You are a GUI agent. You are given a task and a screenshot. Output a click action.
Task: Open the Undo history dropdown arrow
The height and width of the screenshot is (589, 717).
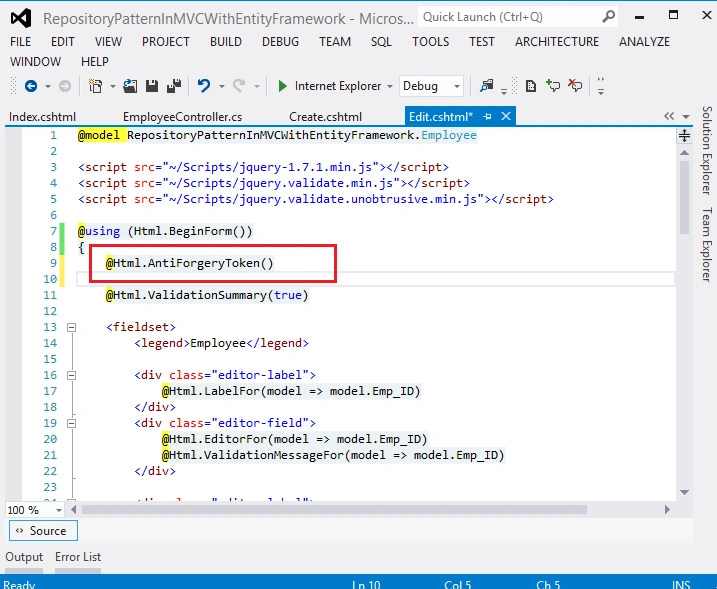(222, 86)
